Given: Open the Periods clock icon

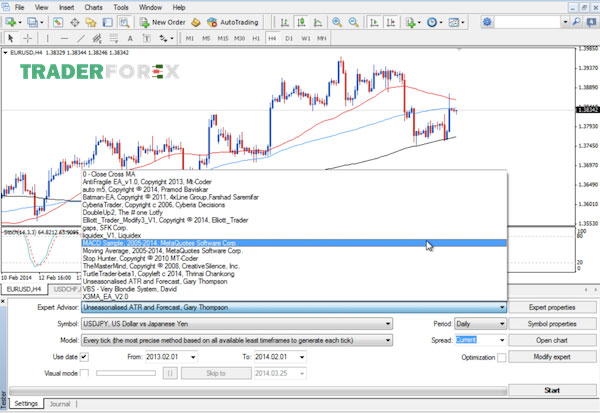Looking at the screenshot, I should (432, 23).
